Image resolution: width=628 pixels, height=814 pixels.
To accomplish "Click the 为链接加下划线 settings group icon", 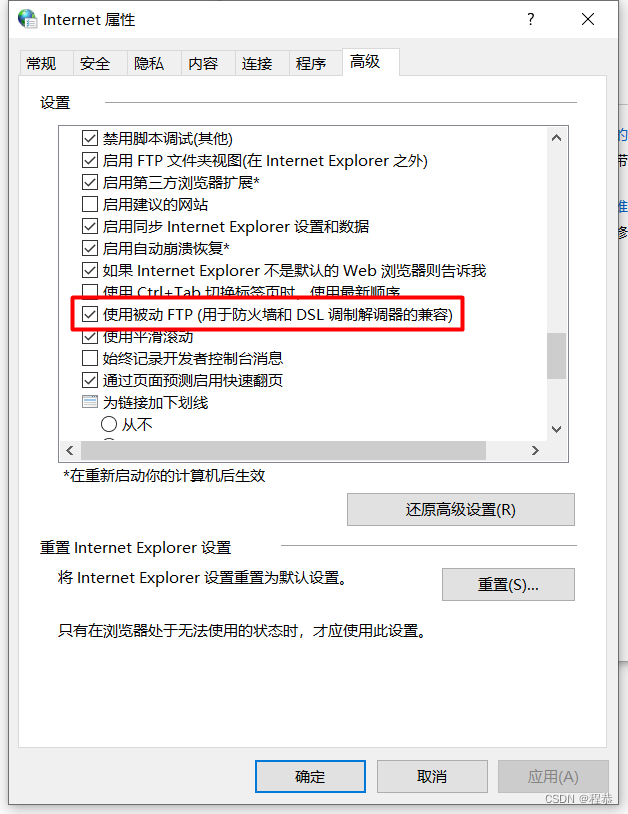I will pyautogui.click(x=90, y=402).
